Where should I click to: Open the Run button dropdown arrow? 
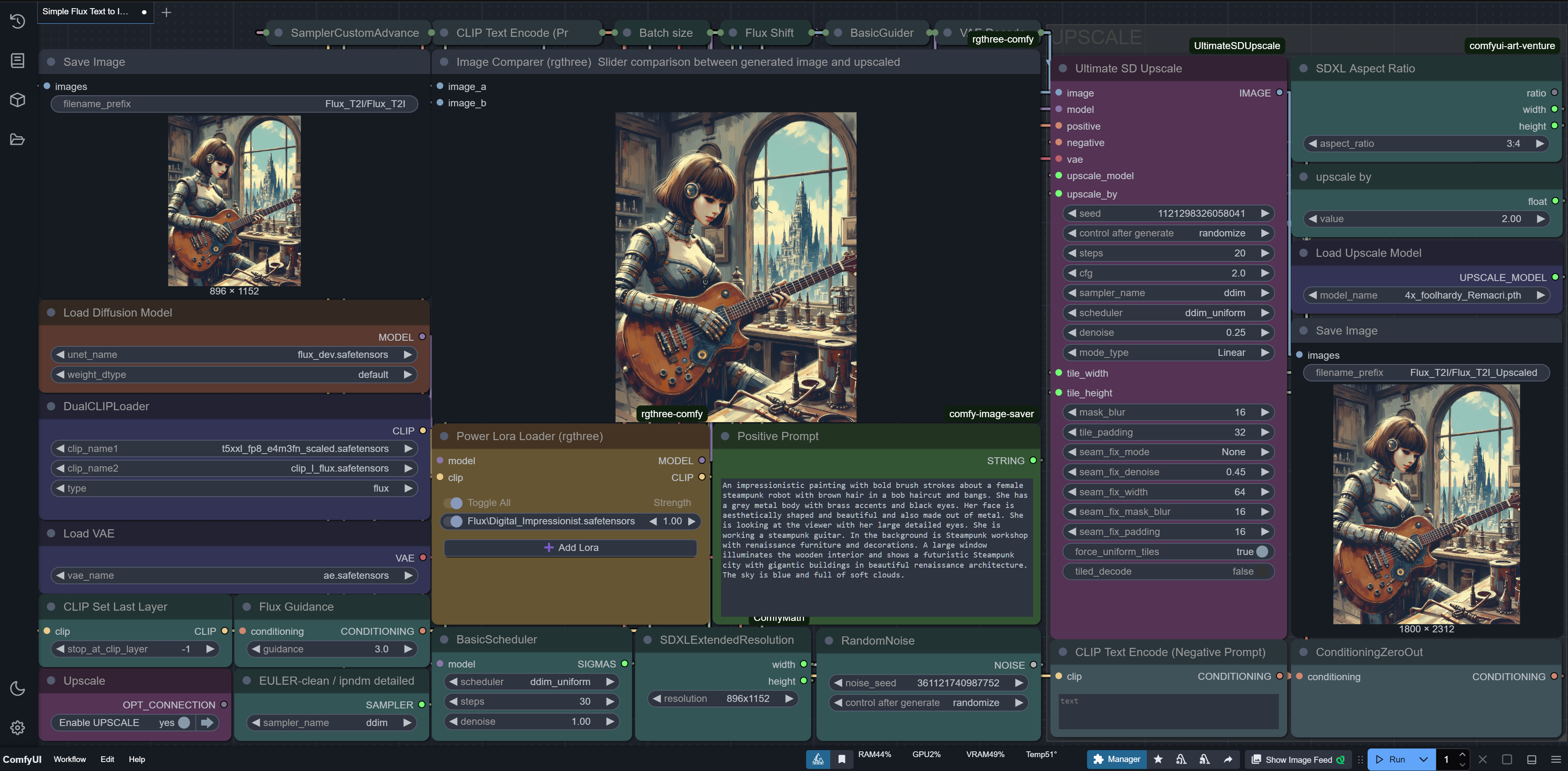click(x=1423, y=759)
